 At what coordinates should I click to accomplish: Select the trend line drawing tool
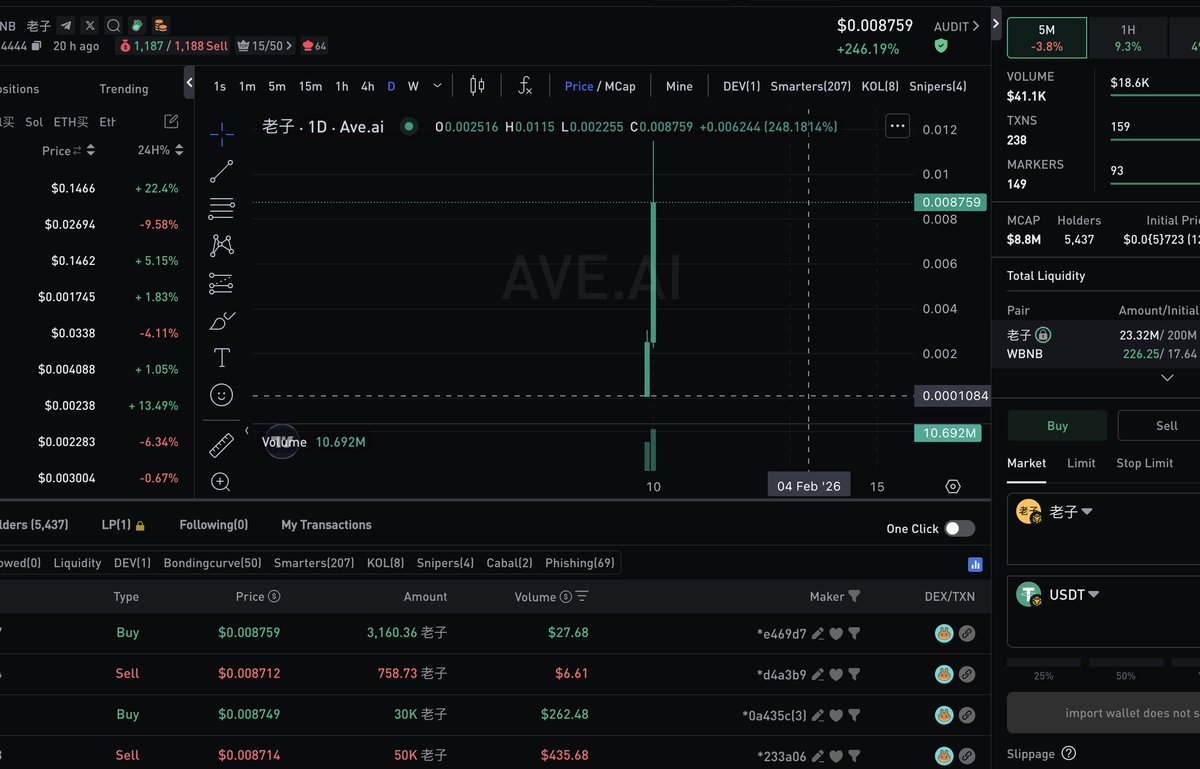pyautogui.click(x=221, y=171)
